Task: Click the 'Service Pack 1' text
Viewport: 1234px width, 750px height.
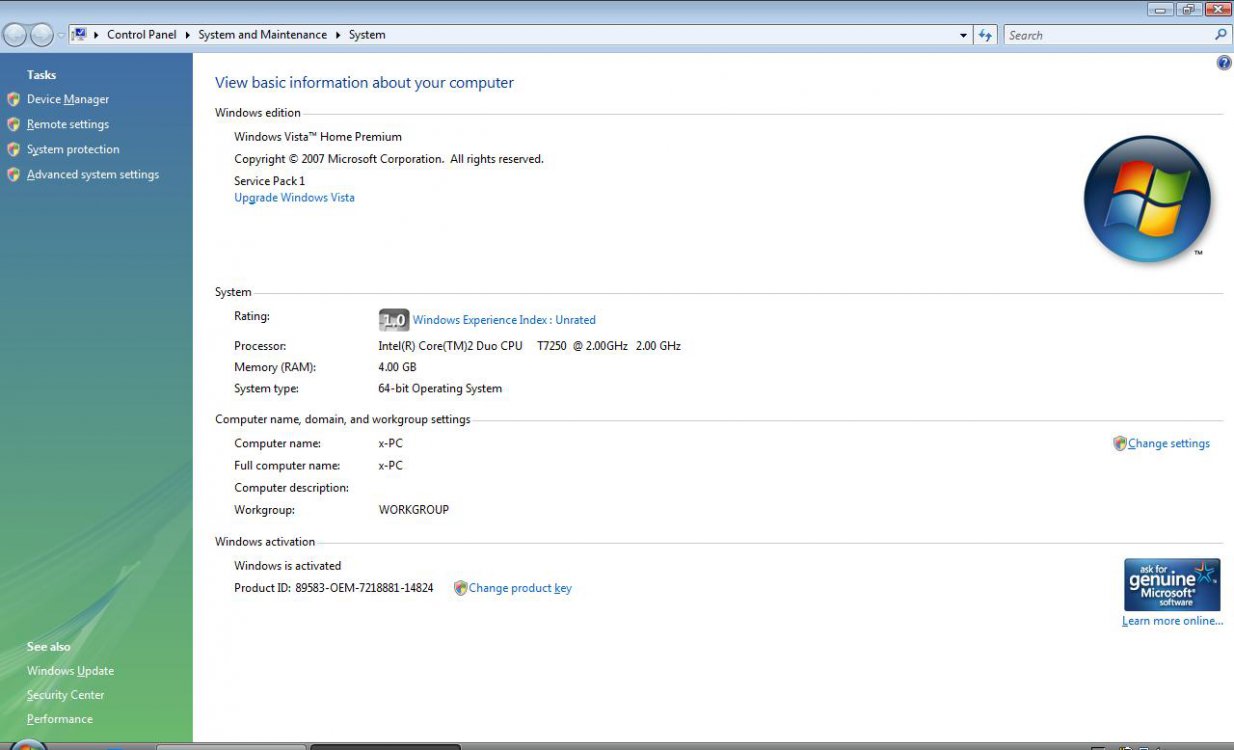Action: click(x=270, y=181)
